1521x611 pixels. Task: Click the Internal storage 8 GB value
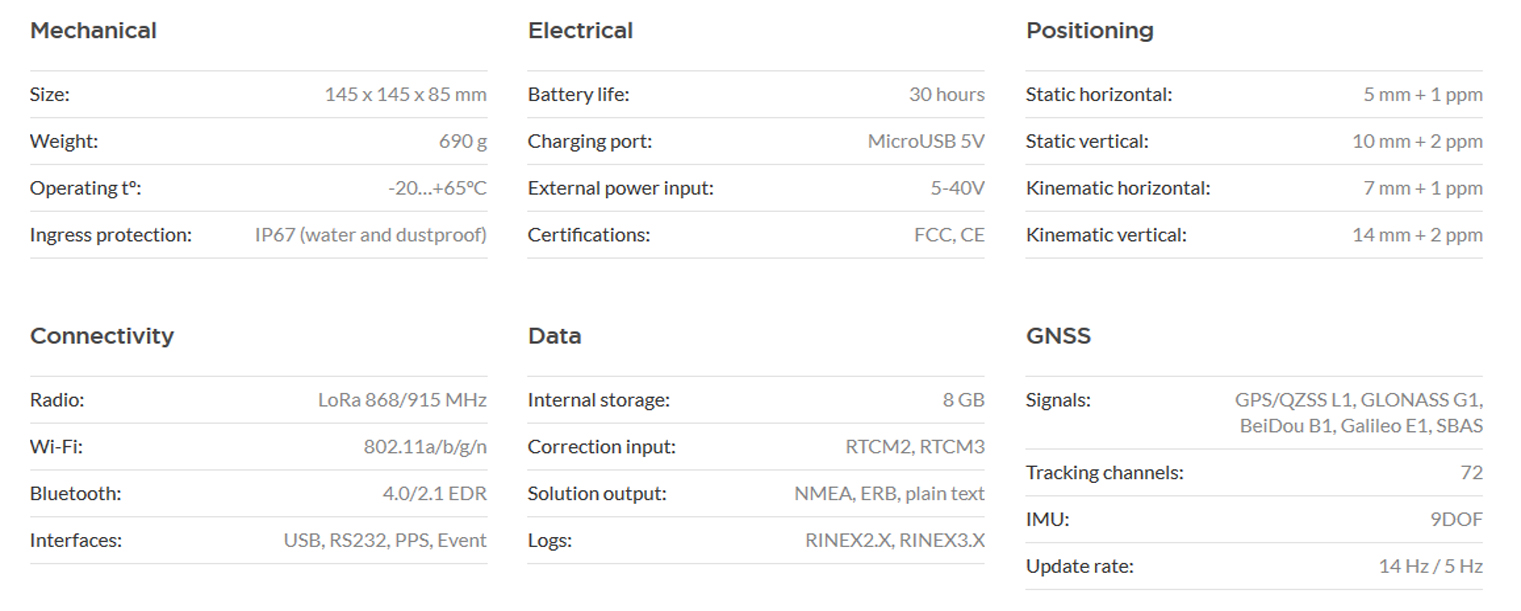[963, 400]
